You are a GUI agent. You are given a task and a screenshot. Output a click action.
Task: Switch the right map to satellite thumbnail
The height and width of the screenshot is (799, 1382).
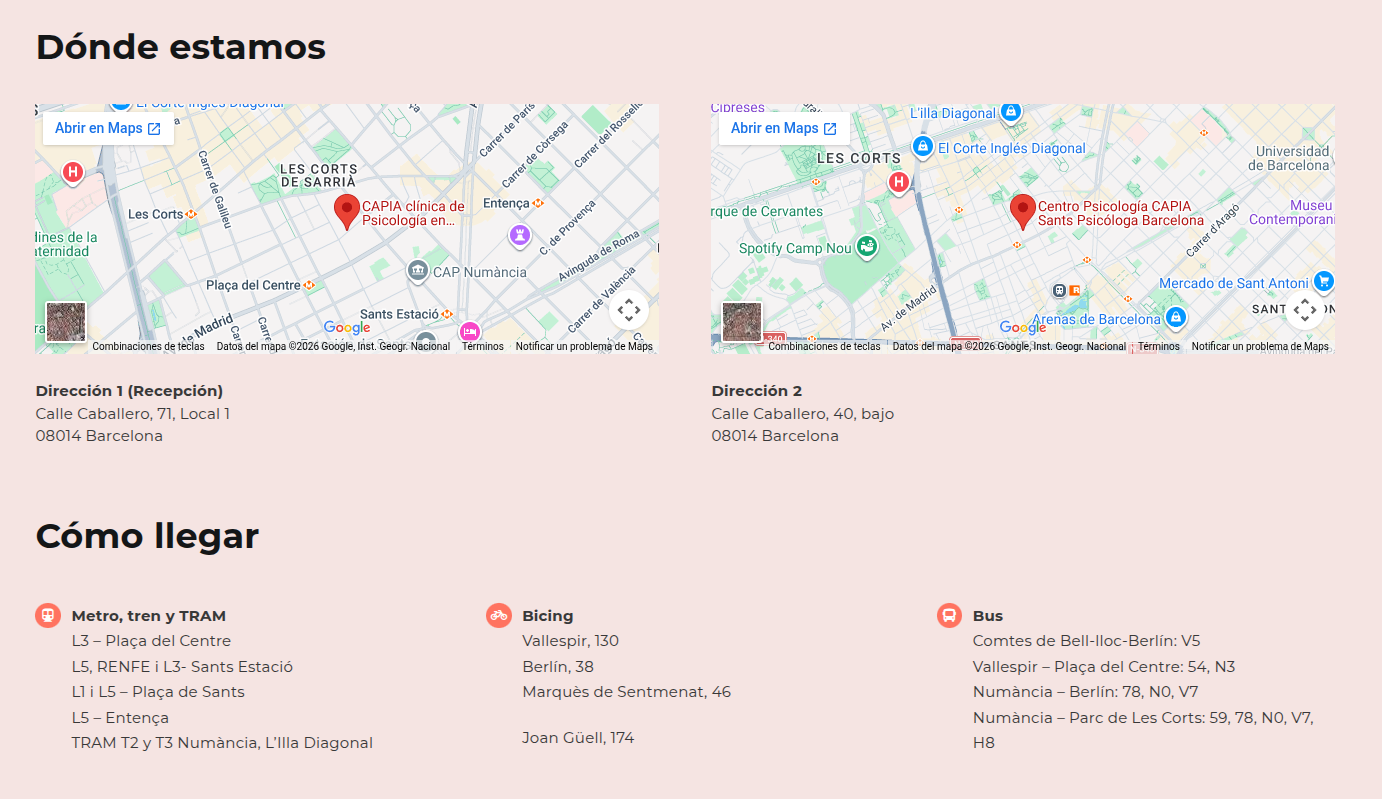[x=742, y=322]
